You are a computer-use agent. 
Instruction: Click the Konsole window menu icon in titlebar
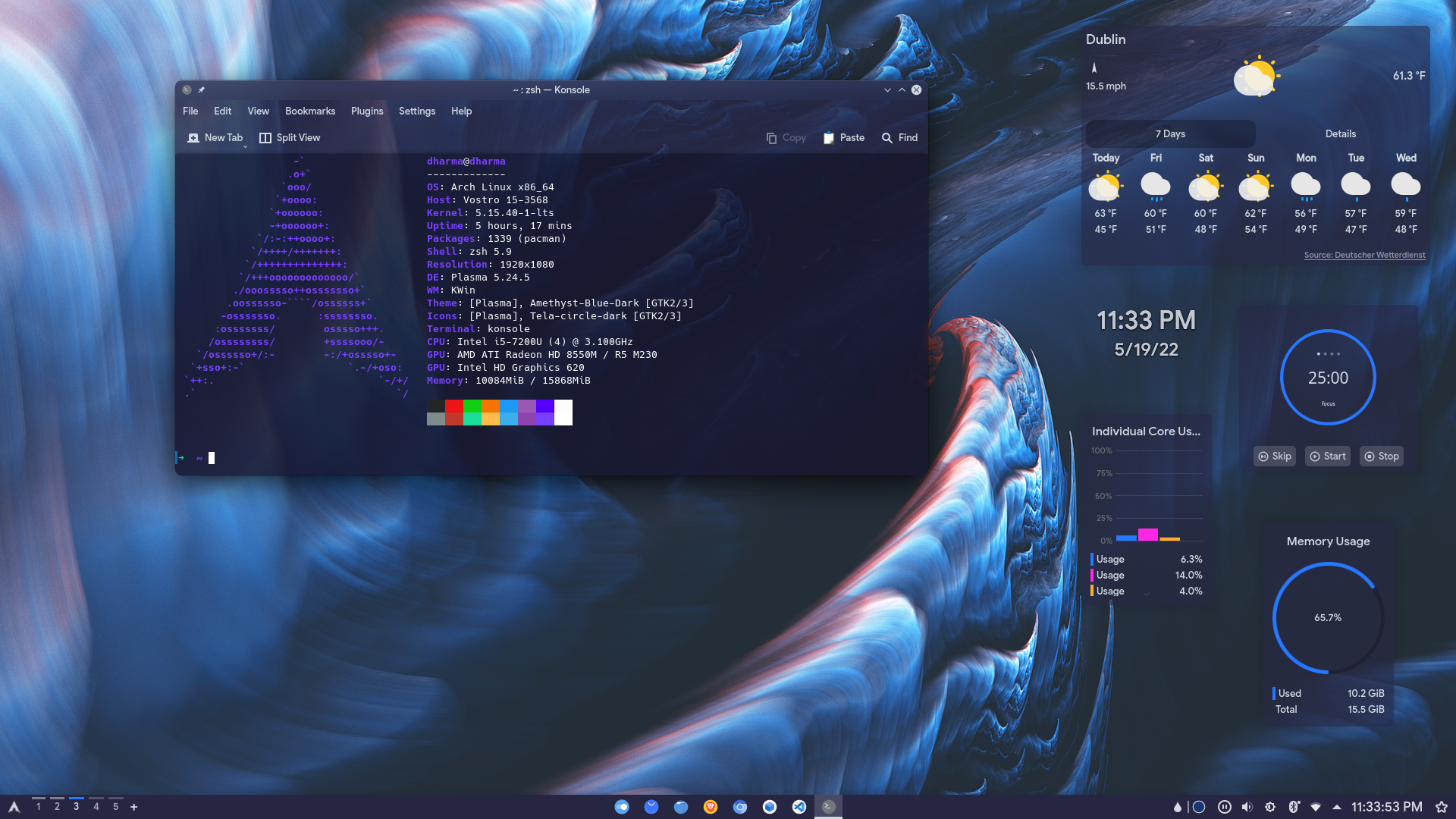187,89
